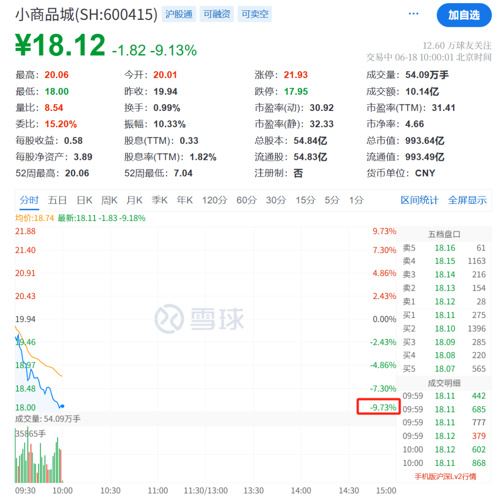Click the 今开 value 20.01
The image size is (500, 502).
tap(165, 75)
